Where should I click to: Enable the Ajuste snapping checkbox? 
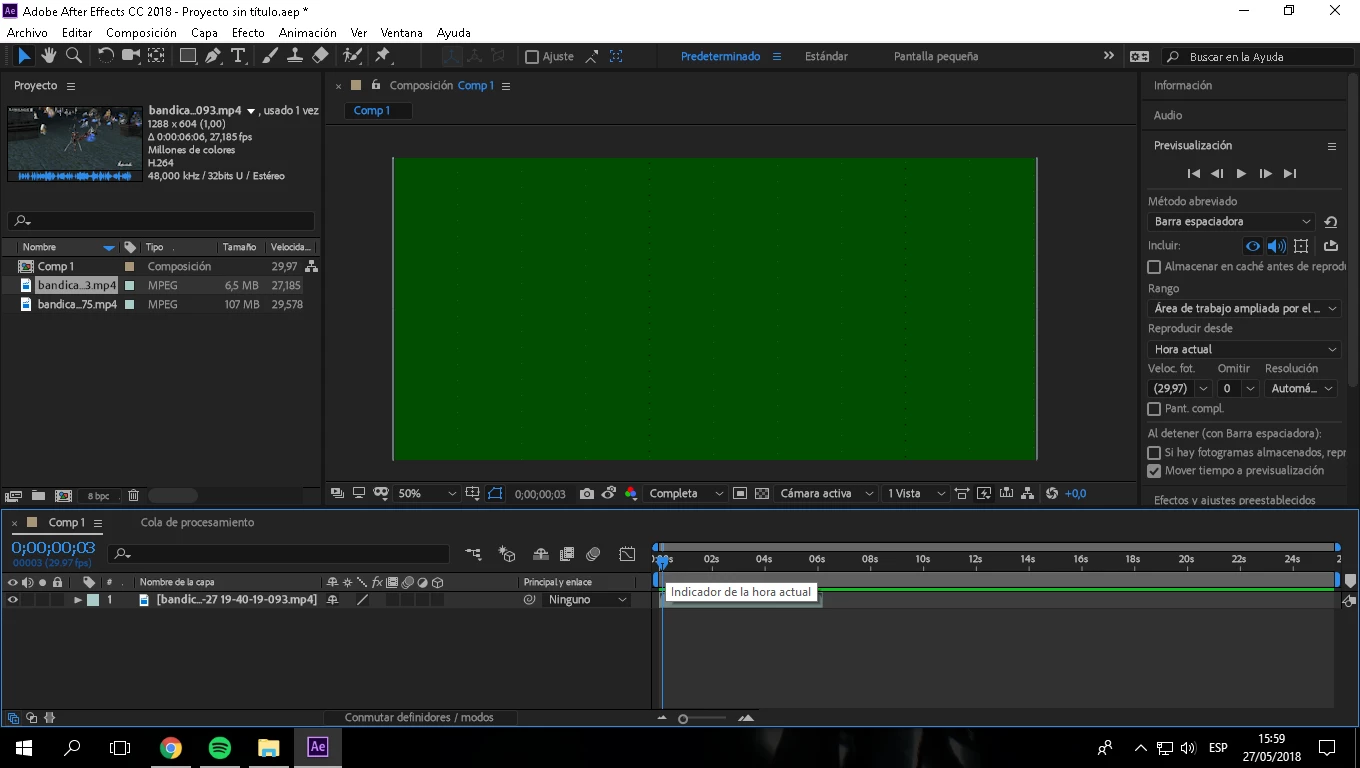tap(532, 57)
